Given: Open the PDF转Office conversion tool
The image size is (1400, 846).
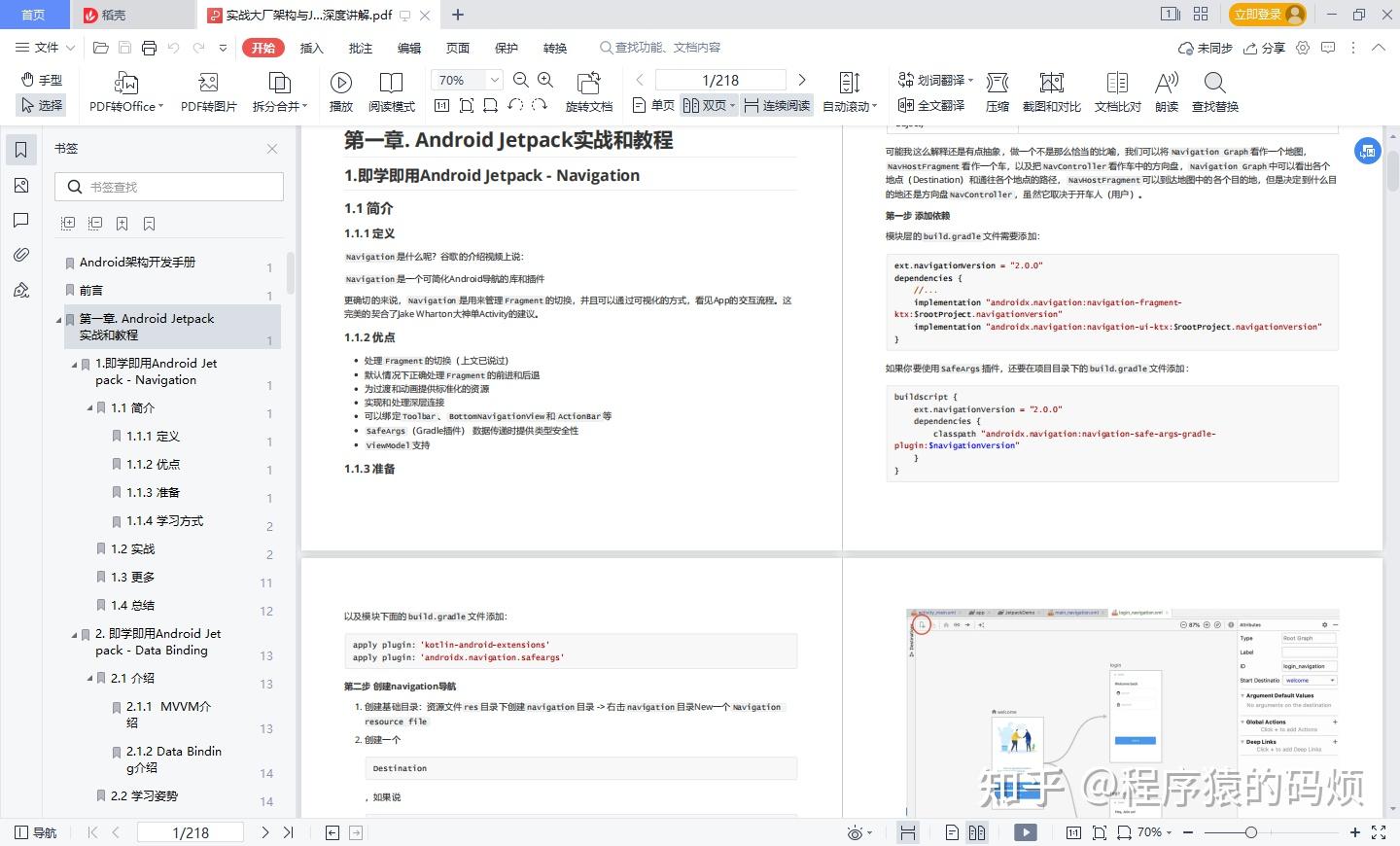Looking at the screenshot, I should point(124,91).
